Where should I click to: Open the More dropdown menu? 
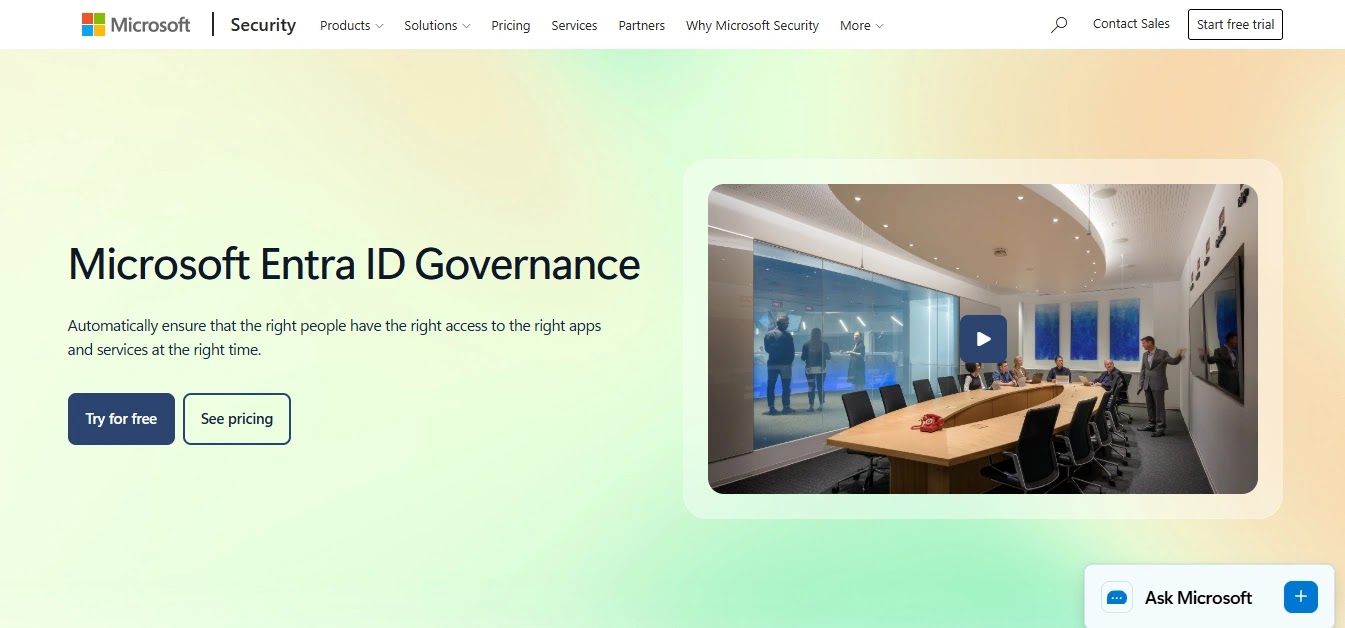tap(862, 25)
